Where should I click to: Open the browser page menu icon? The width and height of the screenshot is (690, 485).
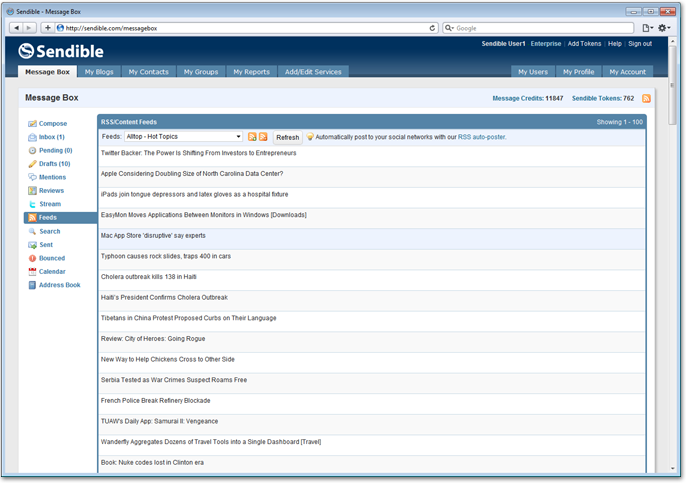pos(647,28)
